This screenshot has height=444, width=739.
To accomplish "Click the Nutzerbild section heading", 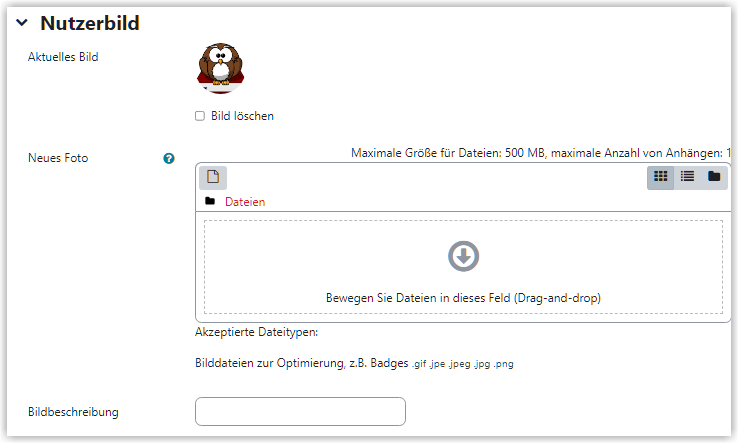I will point(90,23).
